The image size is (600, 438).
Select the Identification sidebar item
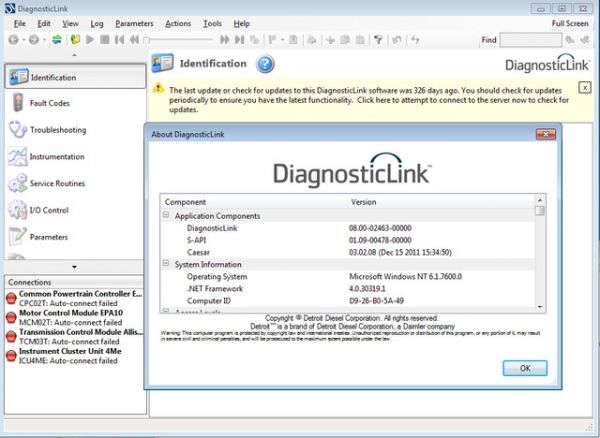(x=52, y=77)
